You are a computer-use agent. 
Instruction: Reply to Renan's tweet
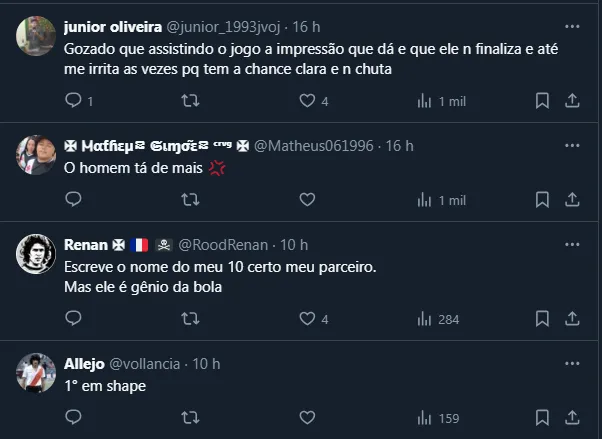(72, 319)
